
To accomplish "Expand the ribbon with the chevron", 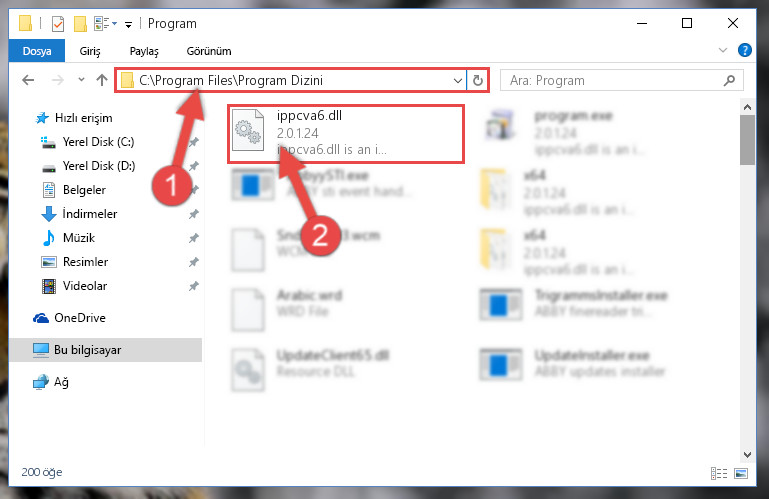I will [x=722, y=50].
